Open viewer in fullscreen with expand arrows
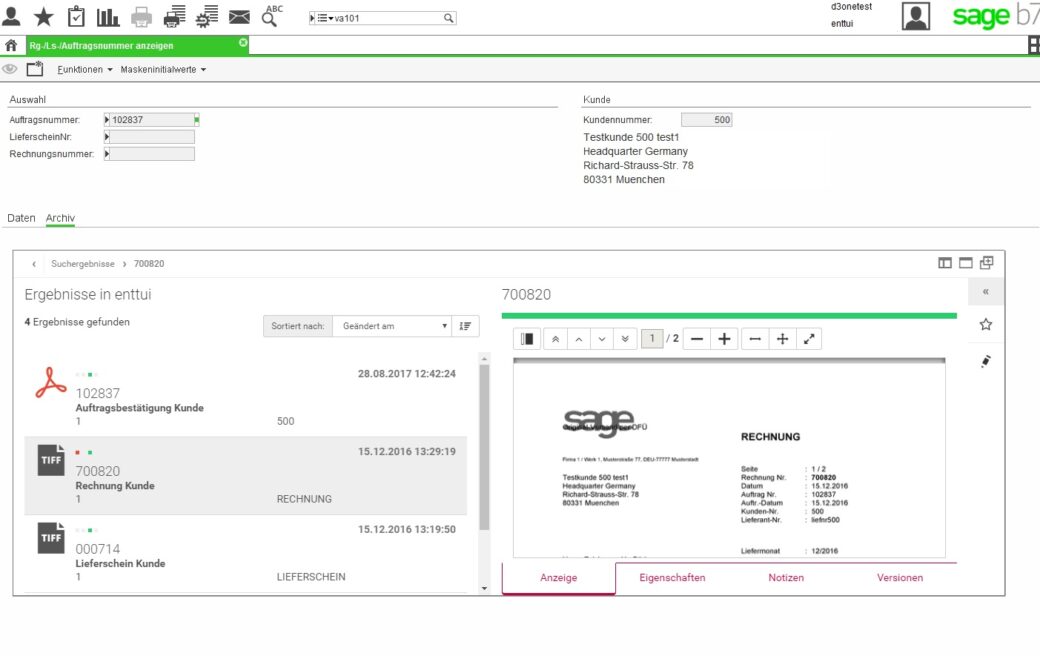Image resolution: width=1040 pixels, height=656 pixels. tap(809, 339)
